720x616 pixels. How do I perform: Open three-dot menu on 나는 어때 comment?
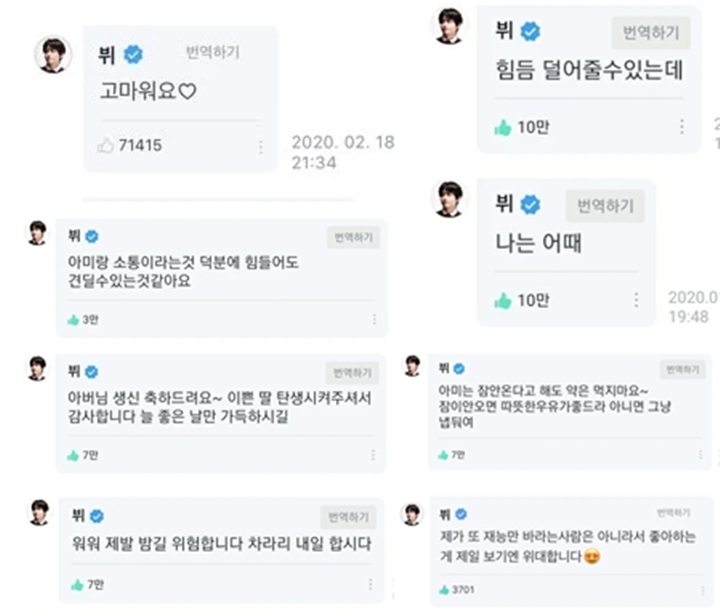pos(636,300)
